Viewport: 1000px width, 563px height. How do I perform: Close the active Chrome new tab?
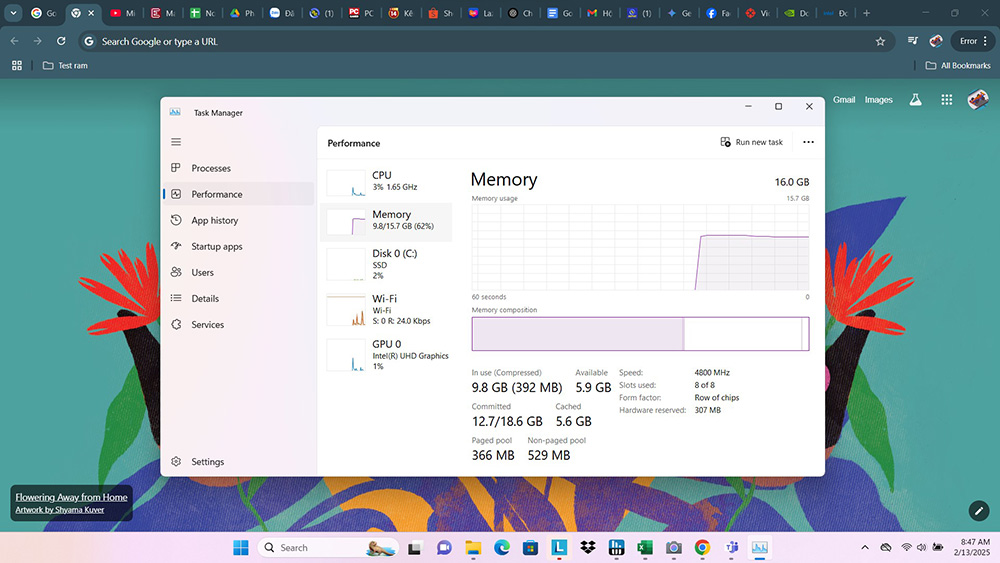[x=91, y=13]
